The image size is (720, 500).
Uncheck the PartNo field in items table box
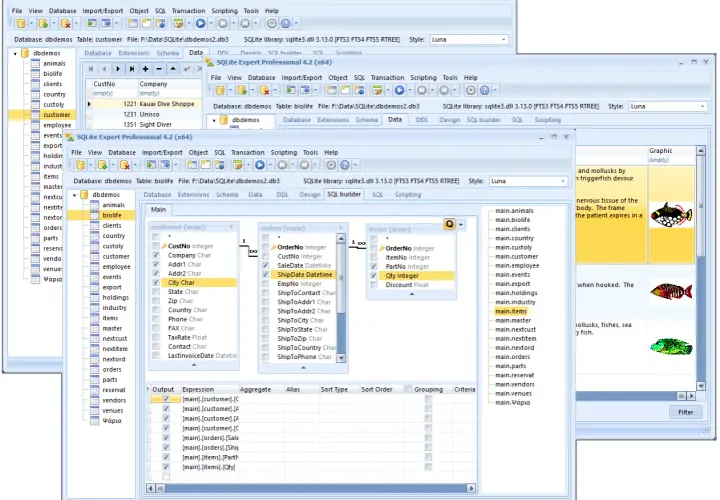click(374, 266)
